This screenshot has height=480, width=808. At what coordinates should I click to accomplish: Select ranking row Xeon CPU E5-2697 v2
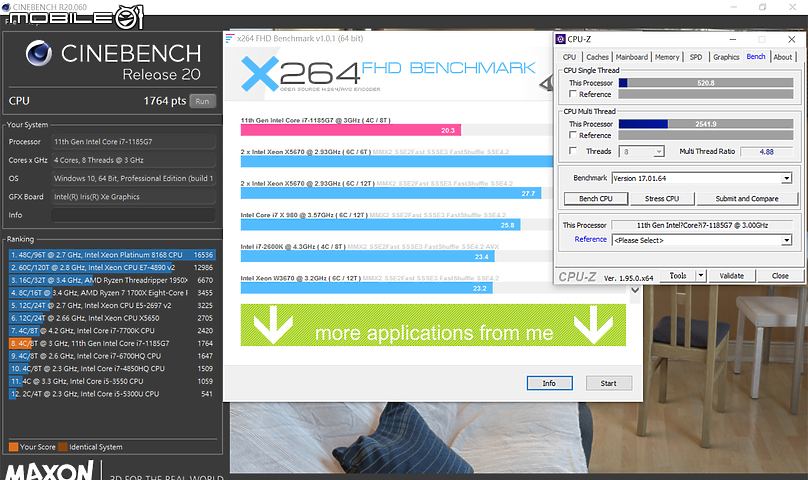point(112,305)
